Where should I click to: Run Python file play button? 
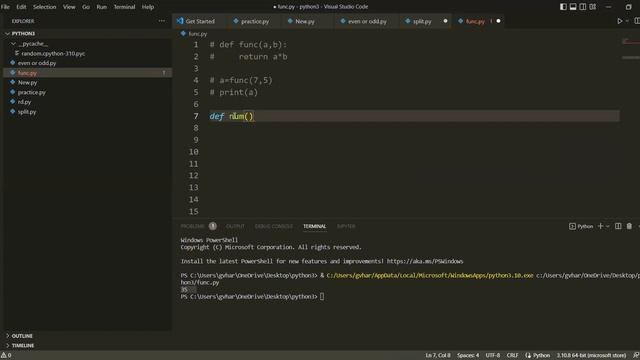pos(620,21)
